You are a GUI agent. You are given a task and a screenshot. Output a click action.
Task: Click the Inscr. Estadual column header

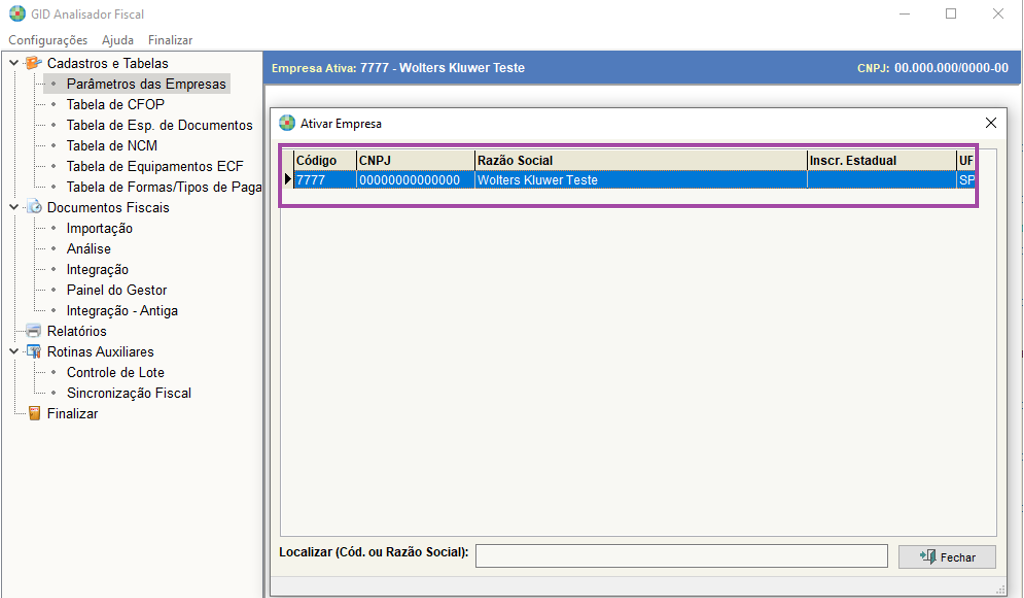pos(882,160)
